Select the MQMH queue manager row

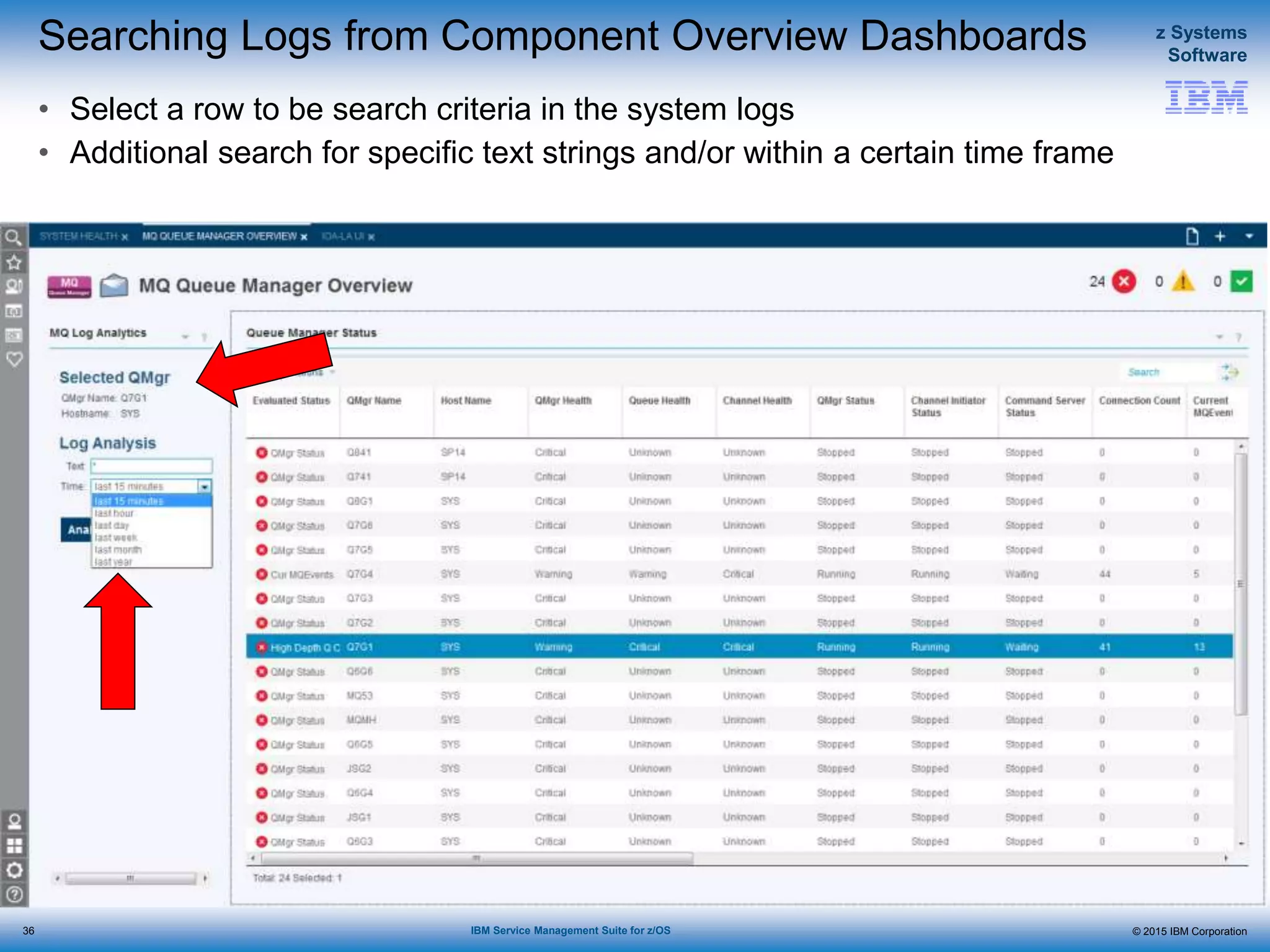pos(739,720)
